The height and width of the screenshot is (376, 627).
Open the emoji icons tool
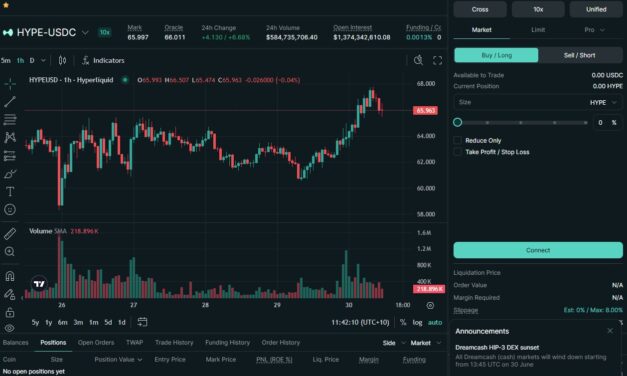pyautogui.click(x=10, y=209)
